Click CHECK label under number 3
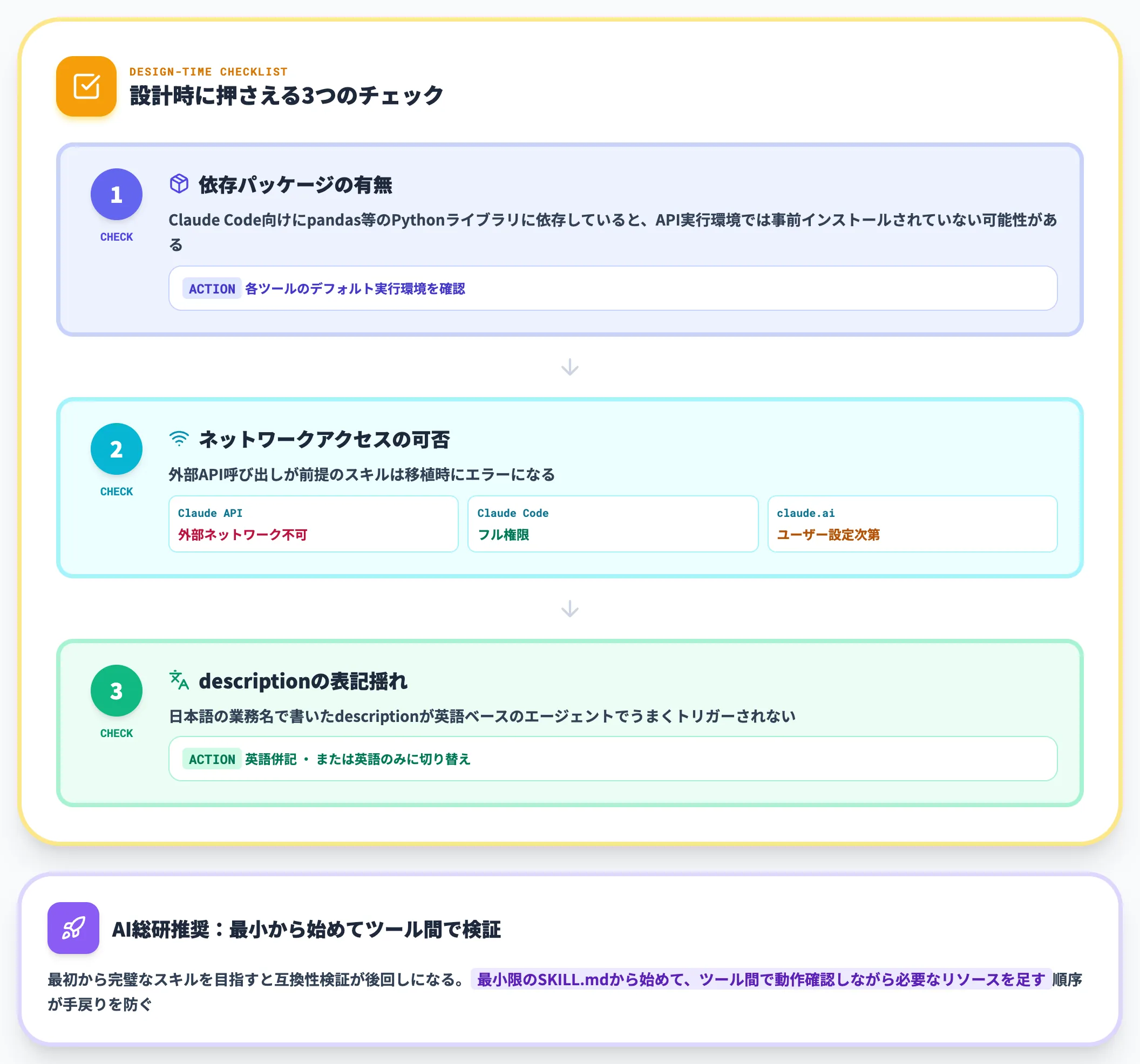This screenshot has height=1064, width=1140. click(117, 733)
